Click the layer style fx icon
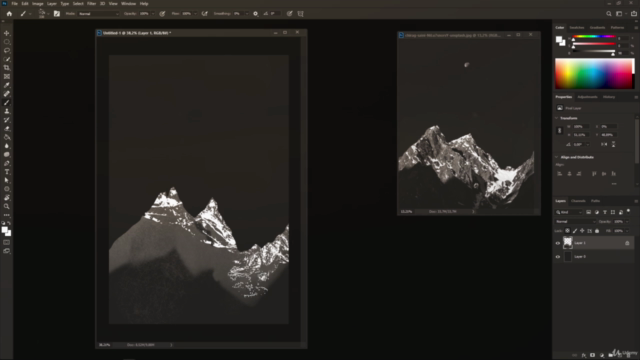Image resolution: width=640 pixels, height=360 pixels. point(584,355)
